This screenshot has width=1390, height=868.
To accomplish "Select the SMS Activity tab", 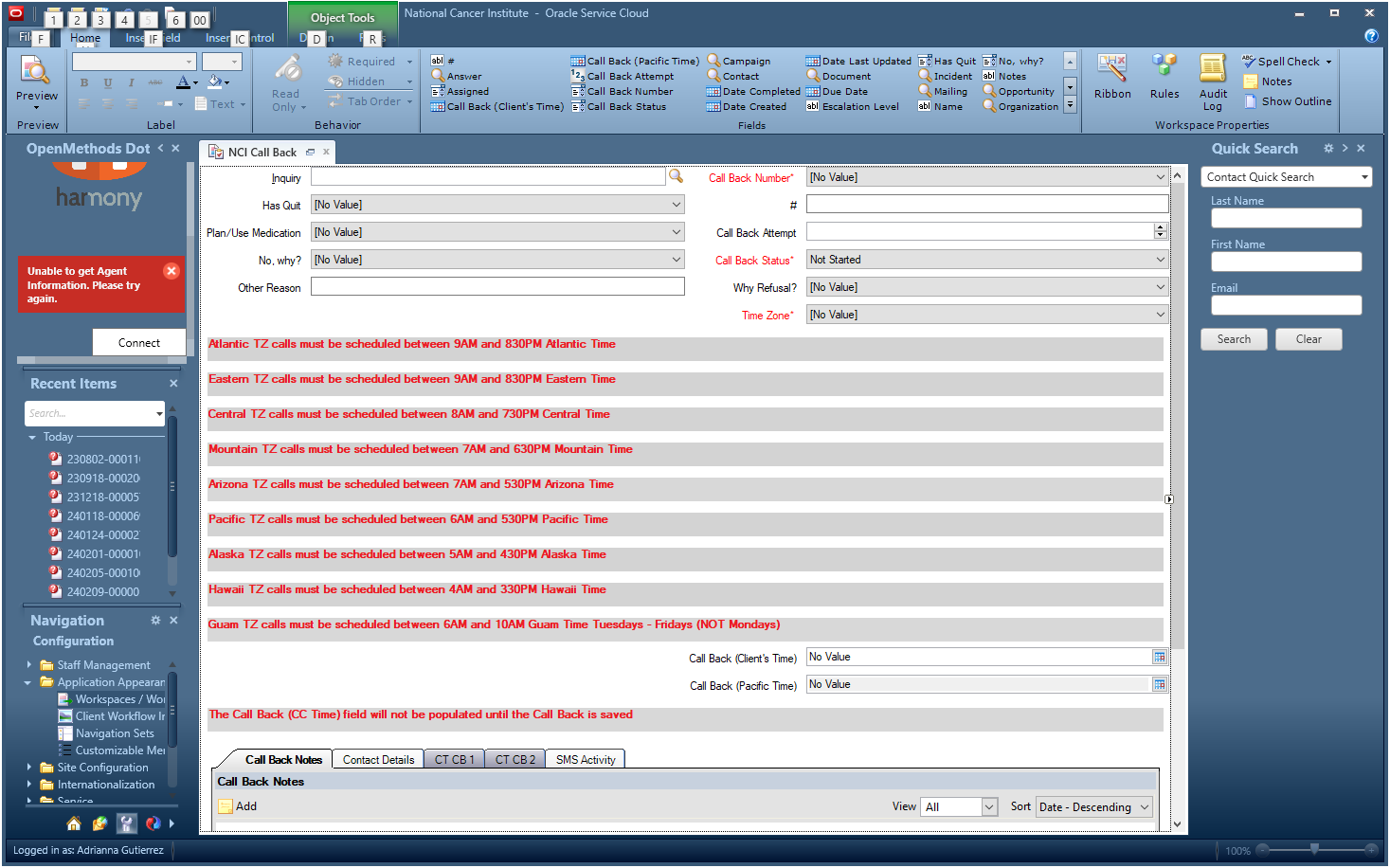I will 586,760.
